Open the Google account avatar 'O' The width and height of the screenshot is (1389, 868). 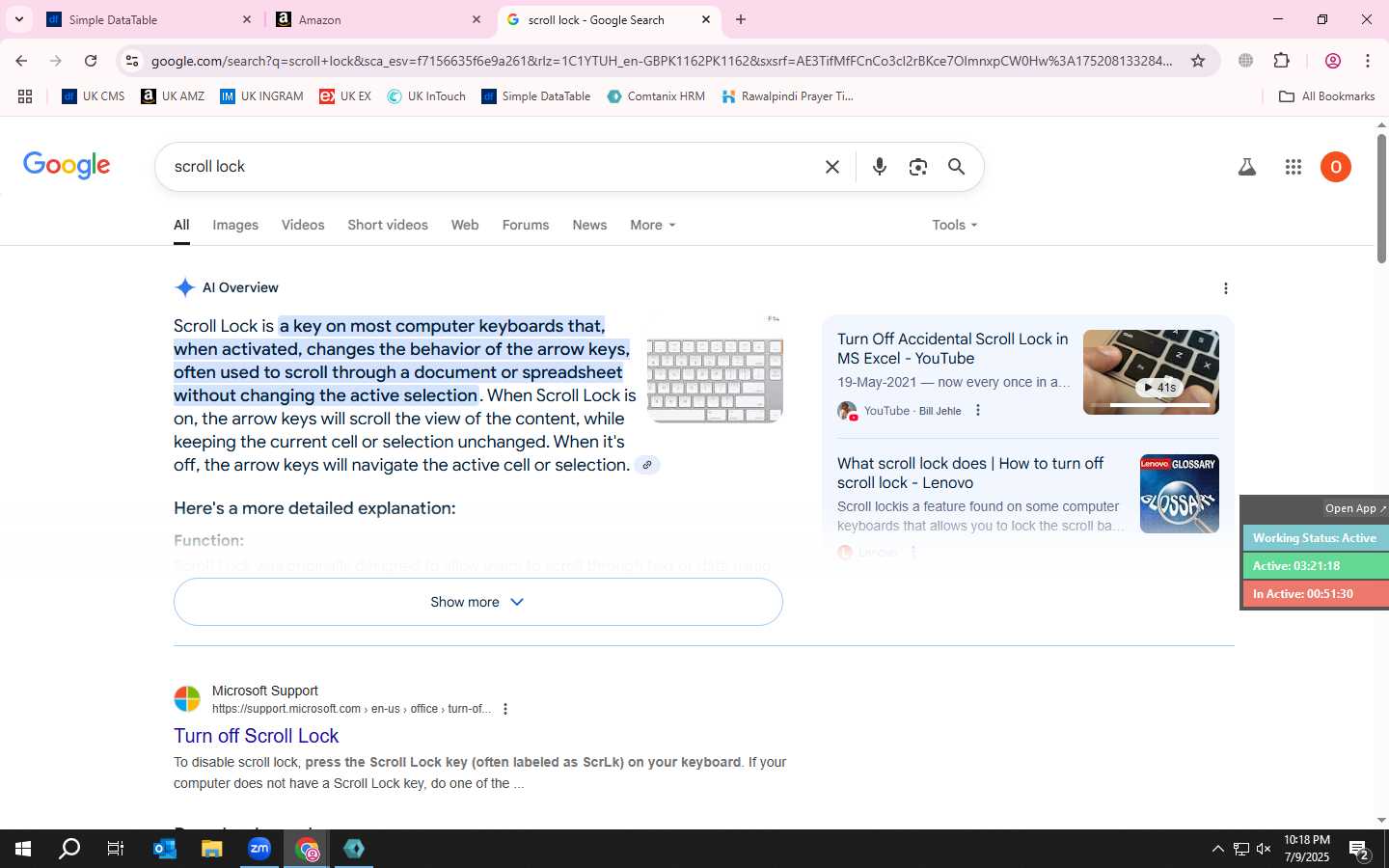pyautogui.click(x=1336, y=167)
